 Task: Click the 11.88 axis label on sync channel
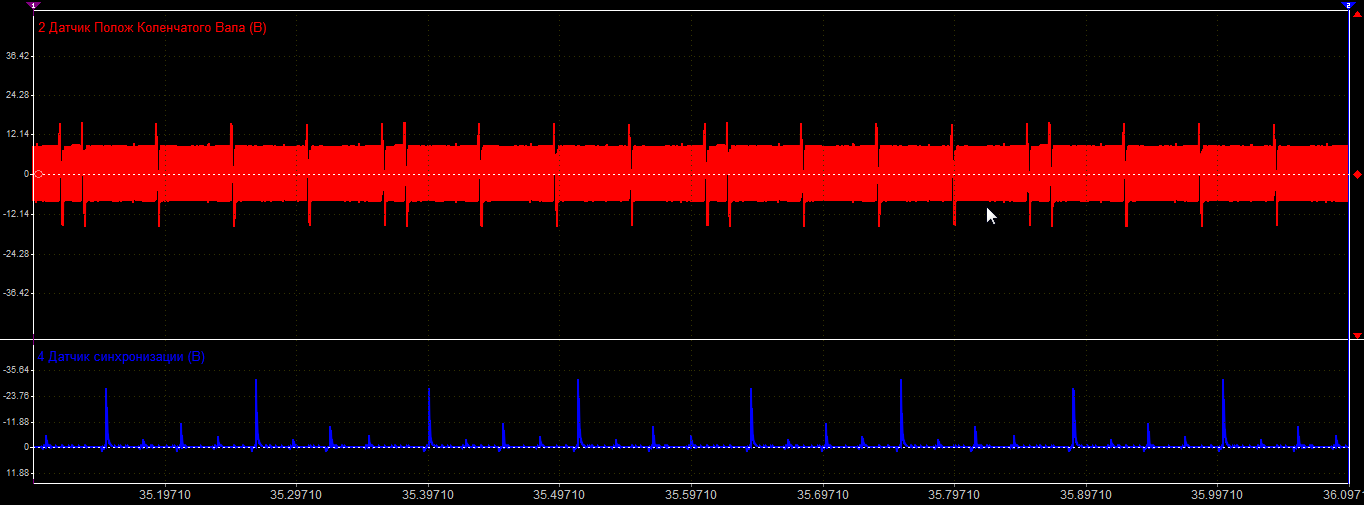pos(17,473)
